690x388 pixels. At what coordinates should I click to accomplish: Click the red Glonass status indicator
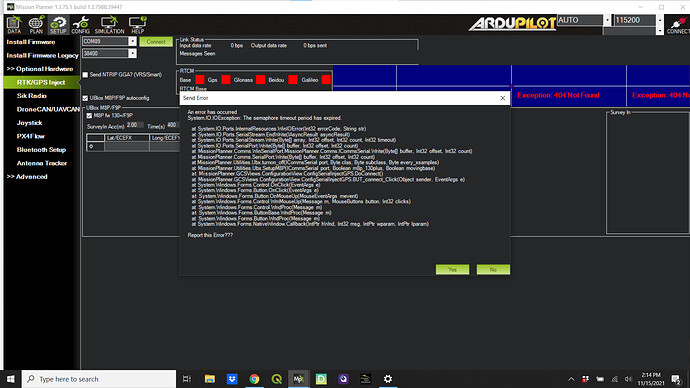[261, 80]
